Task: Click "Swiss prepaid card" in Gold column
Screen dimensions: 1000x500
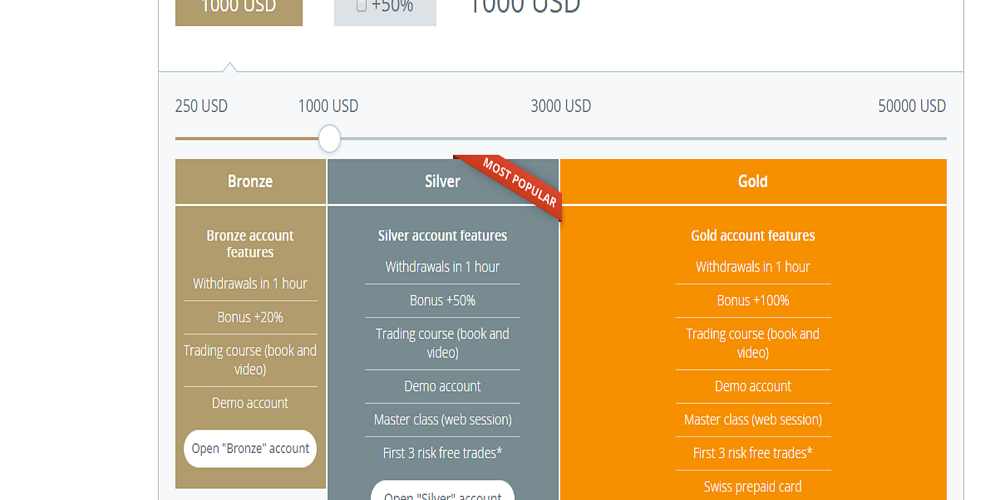Action: tap(753, 487)
